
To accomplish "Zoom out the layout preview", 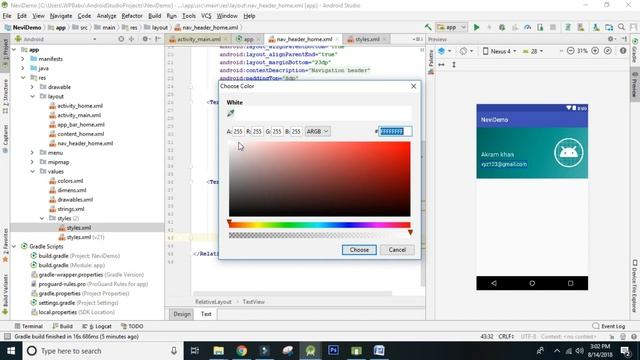I will coord(571,51).
